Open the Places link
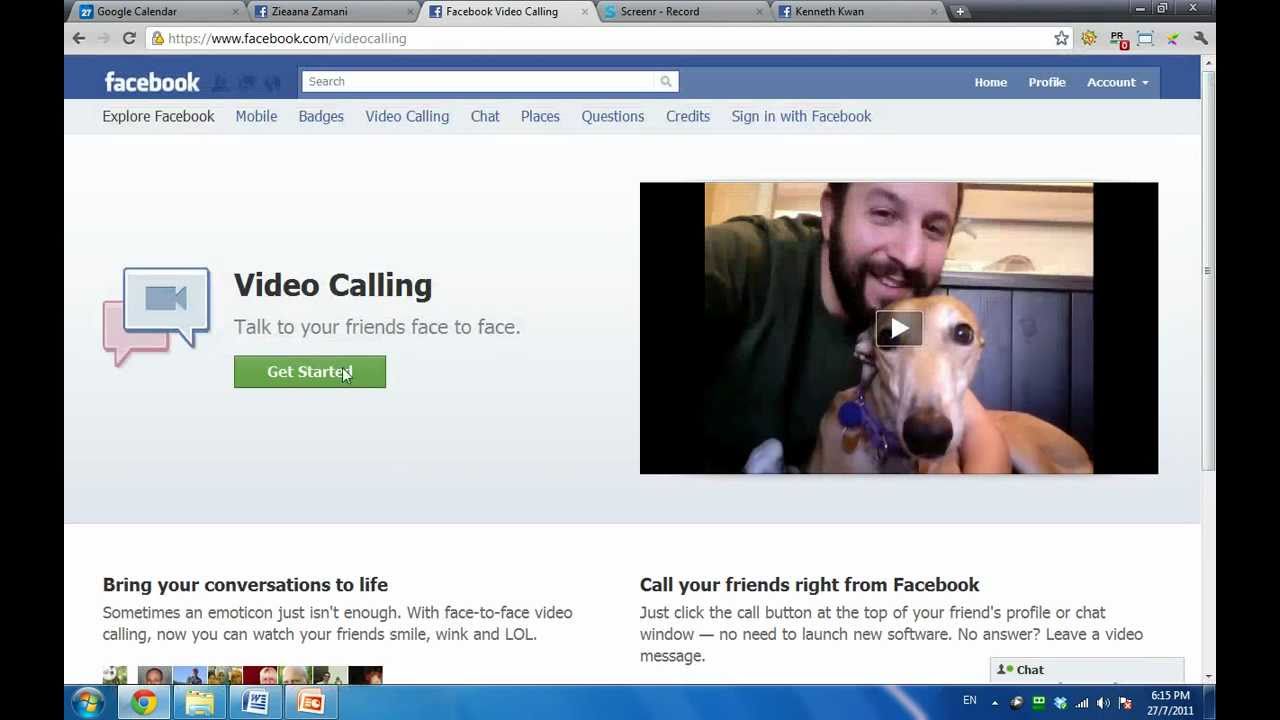This screenshot has width=1280, height=720. pyautogui.click(x=540, y=116)
